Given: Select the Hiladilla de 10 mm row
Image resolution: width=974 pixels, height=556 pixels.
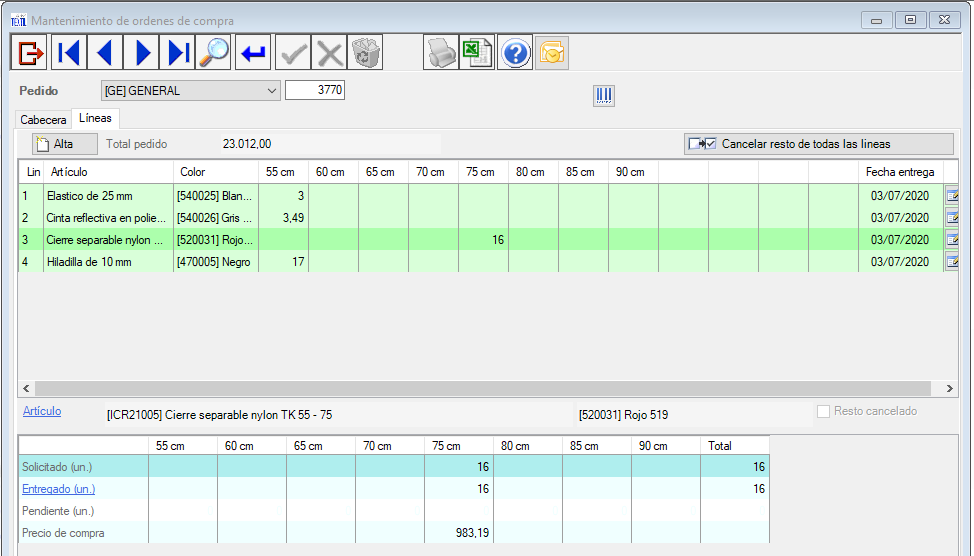Looking at the screenshot, I should point(103,262).
